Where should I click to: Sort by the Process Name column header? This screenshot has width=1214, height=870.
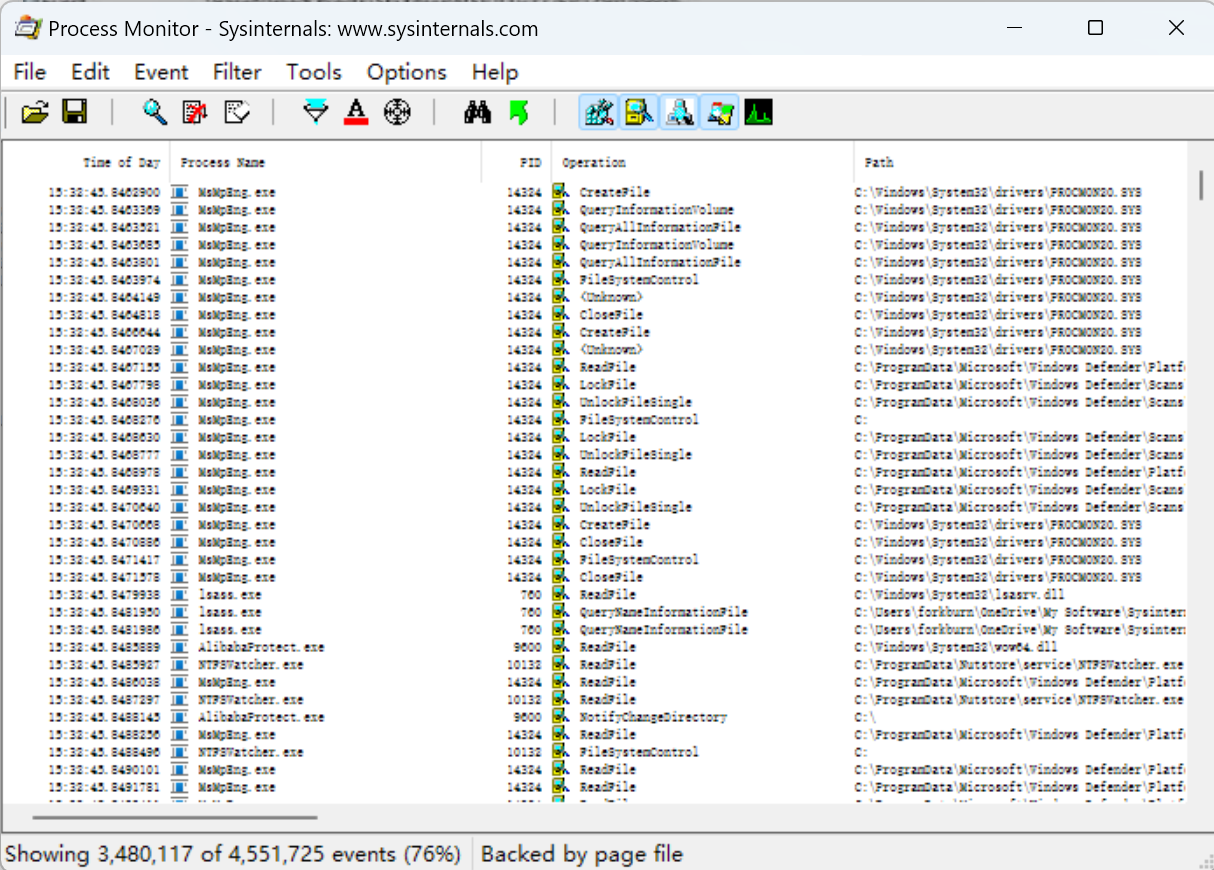pos(325,162)
